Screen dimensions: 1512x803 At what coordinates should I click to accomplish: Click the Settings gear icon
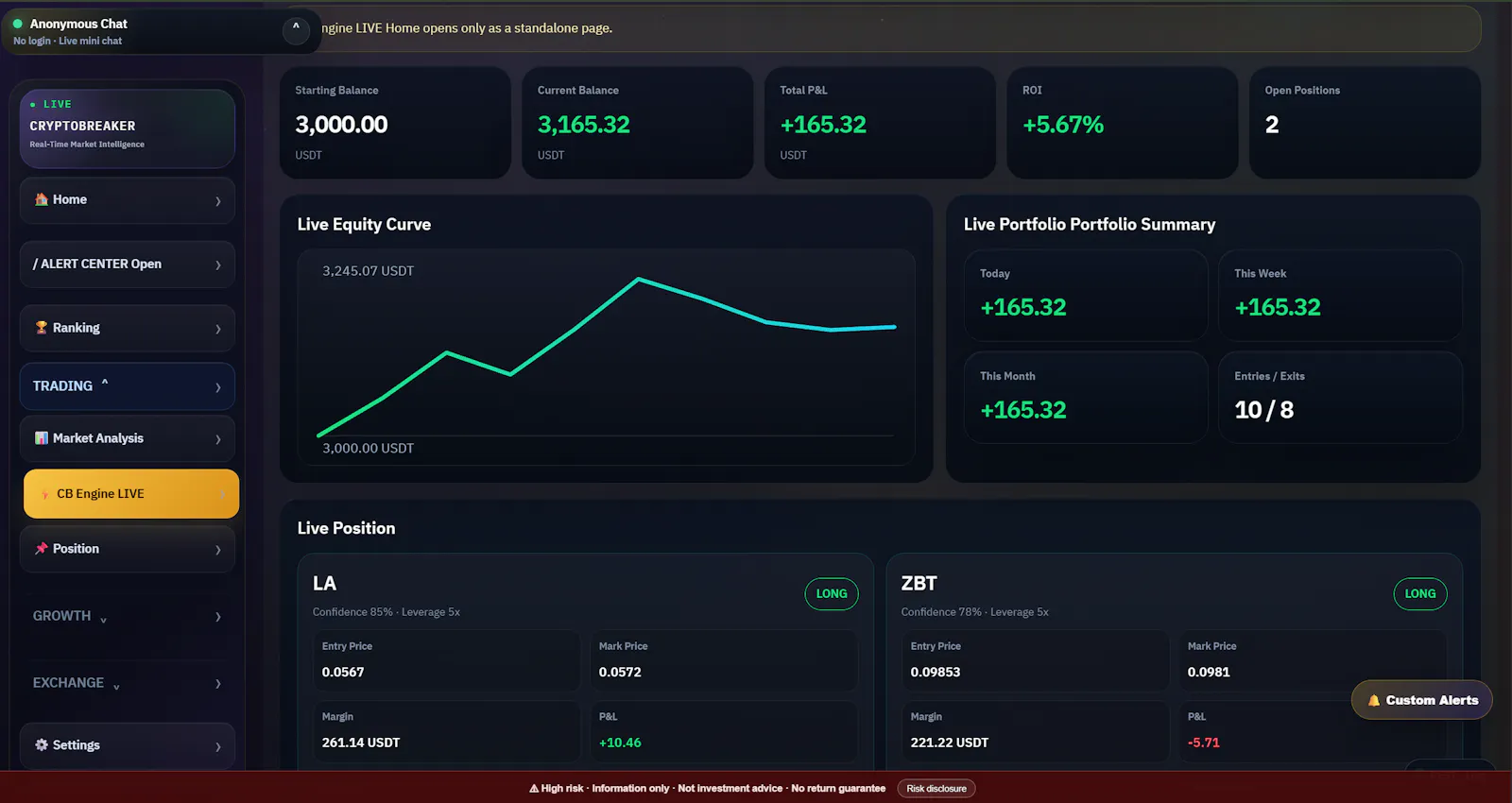[42, 745]
